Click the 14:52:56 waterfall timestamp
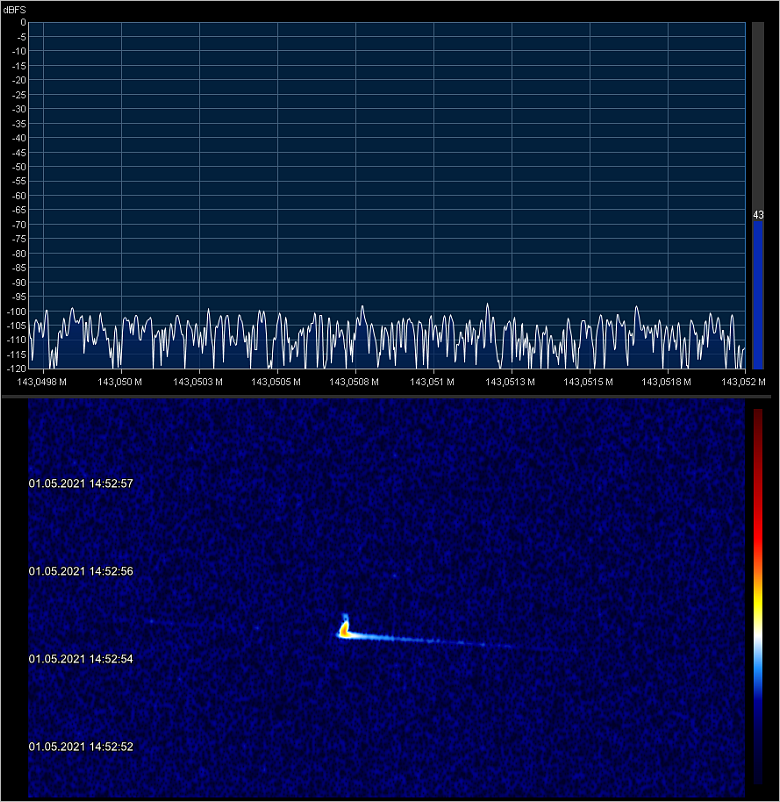The height and width of the screenshot is (802, 780). pos(81,571)
